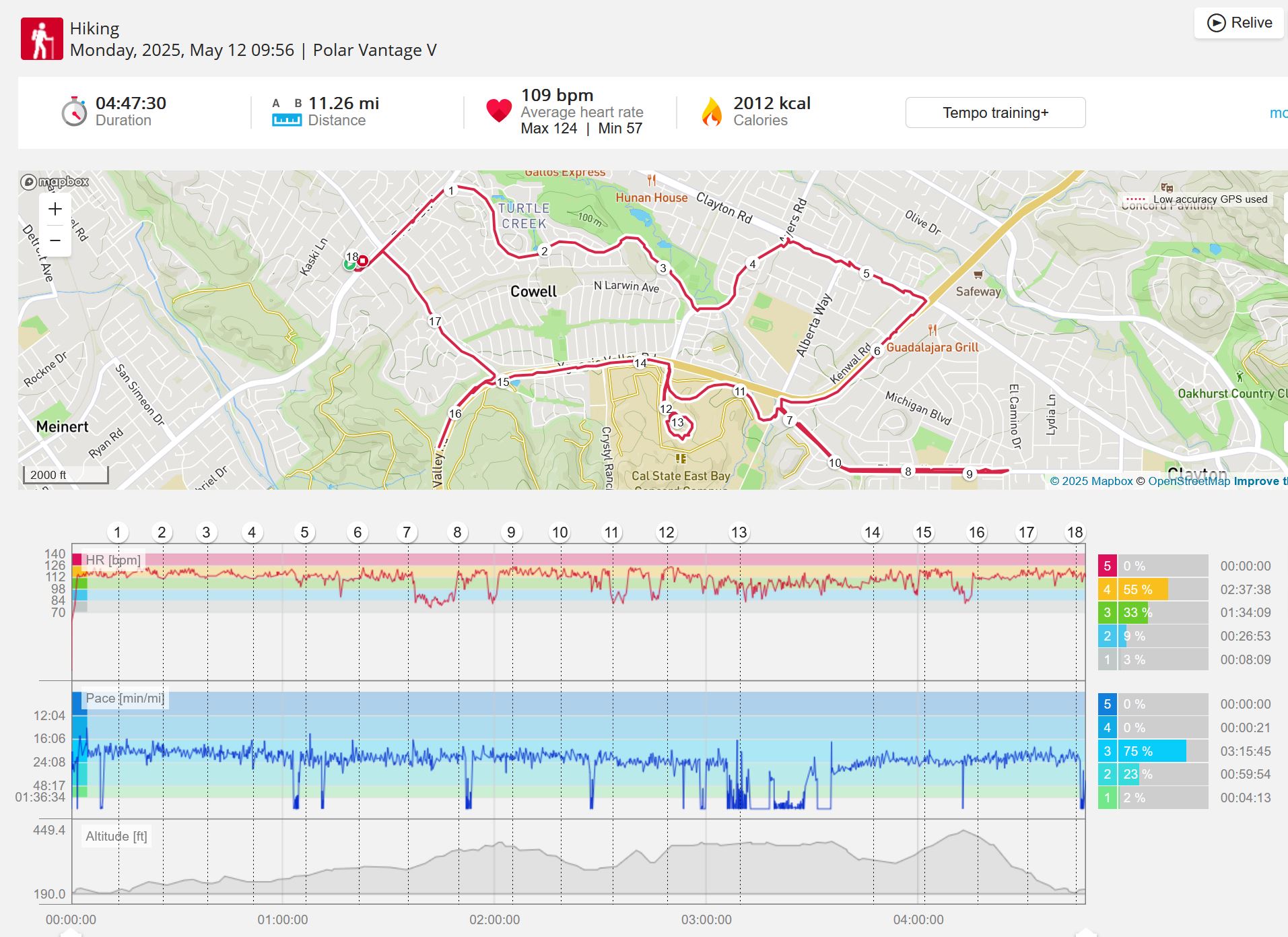Click heart rate zone 4 swatch

(x=1107, y=589)
